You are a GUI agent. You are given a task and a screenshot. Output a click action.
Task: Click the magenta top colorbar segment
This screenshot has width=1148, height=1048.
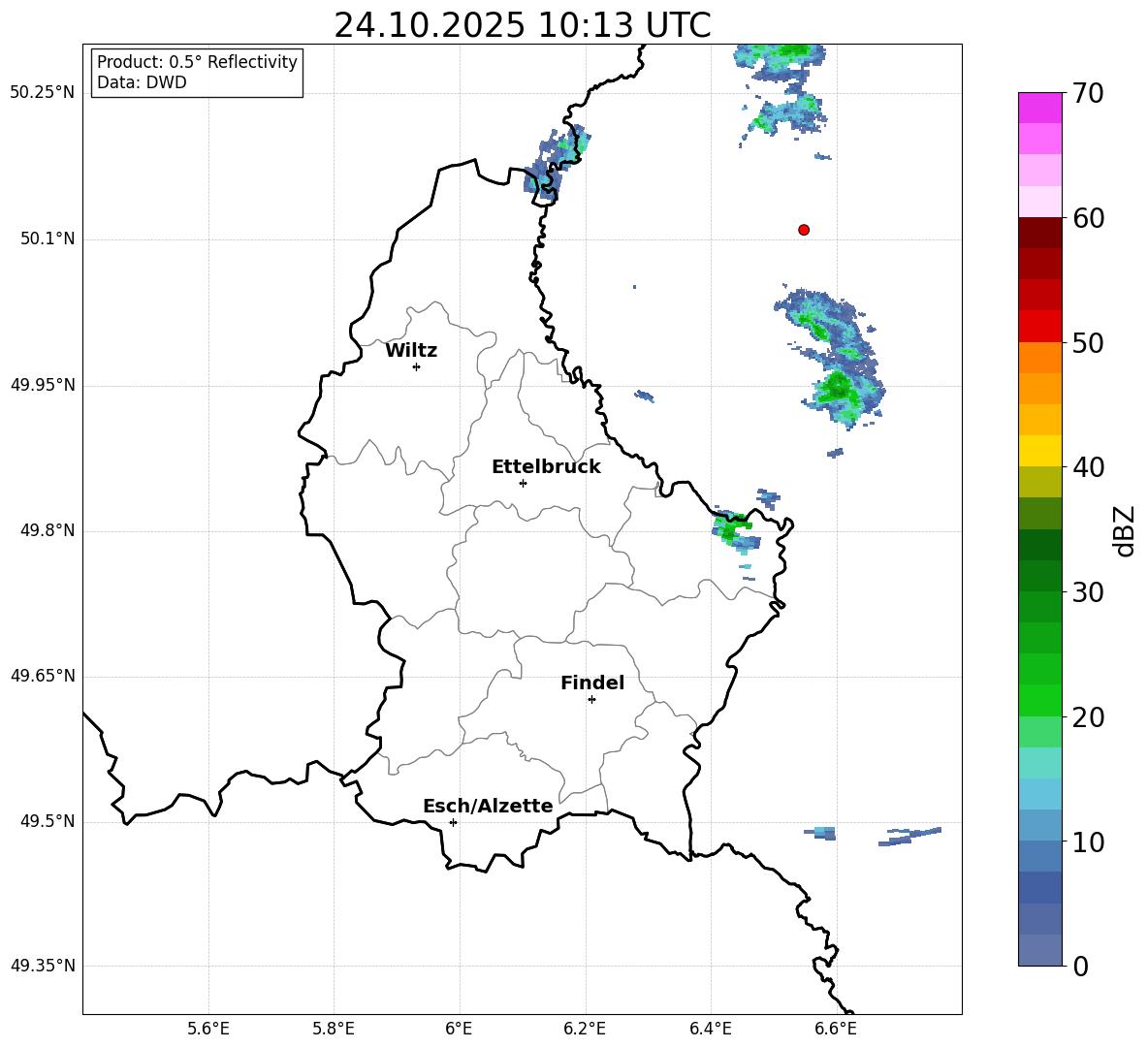tap(1039, 108)
